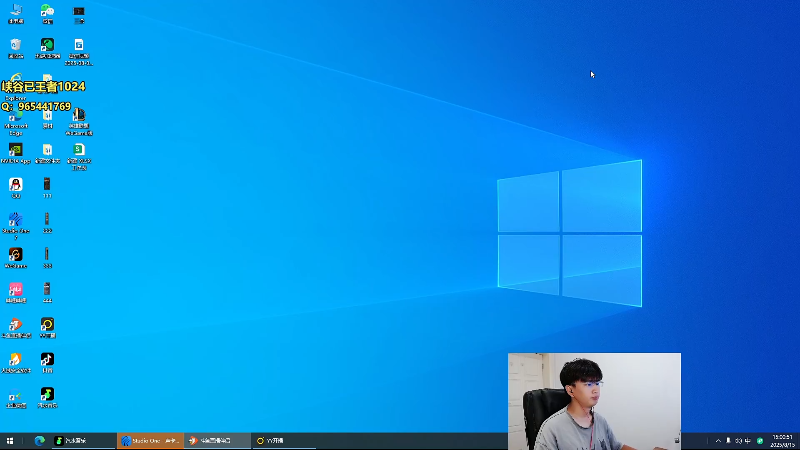Open the orange-red arrow live assistant shortcut

click(16, 328)
